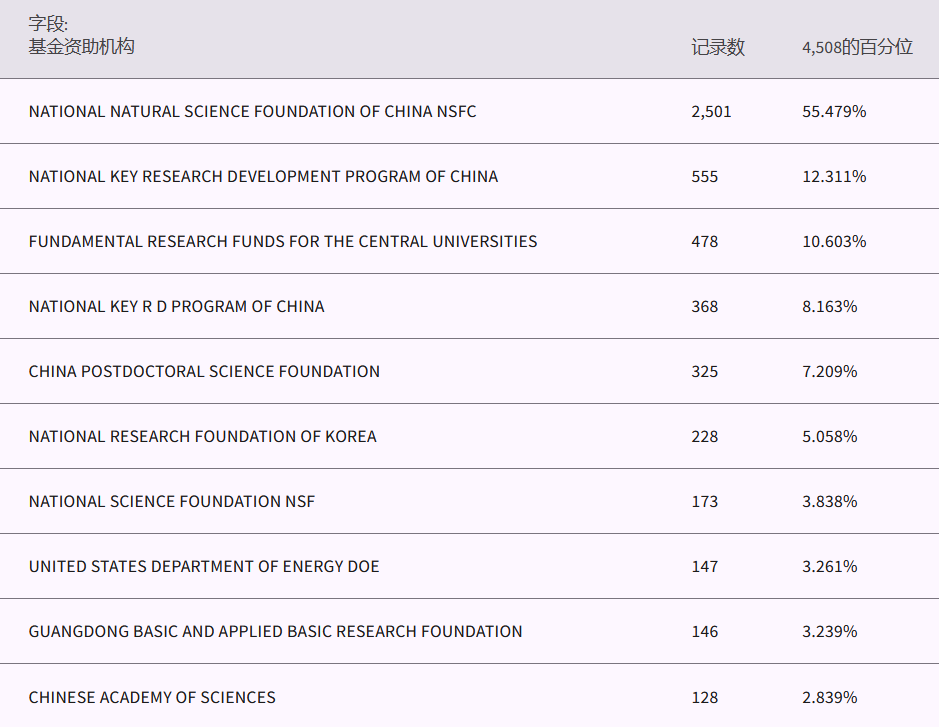Click the 55.479% percentage value
939x727 pixels.
pos(833,112)
